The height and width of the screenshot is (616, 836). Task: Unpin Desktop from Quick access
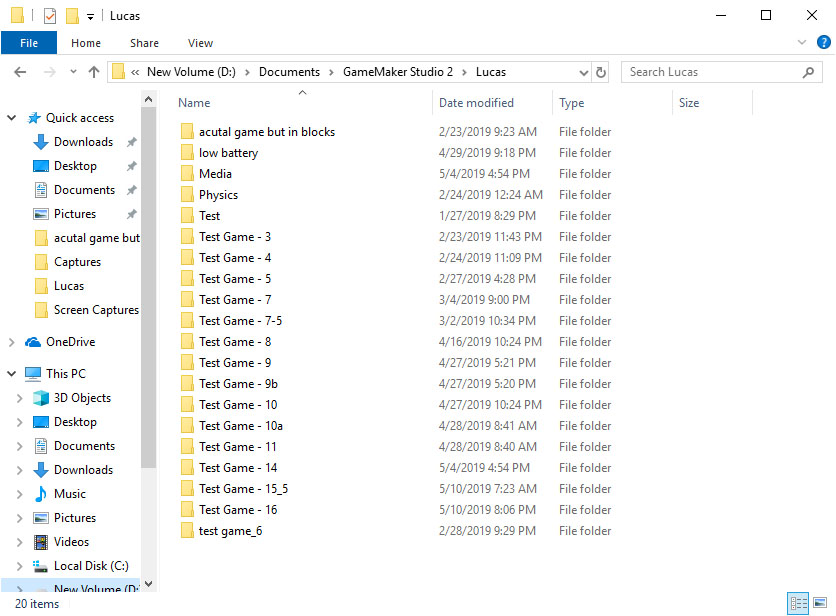(130, 165)
